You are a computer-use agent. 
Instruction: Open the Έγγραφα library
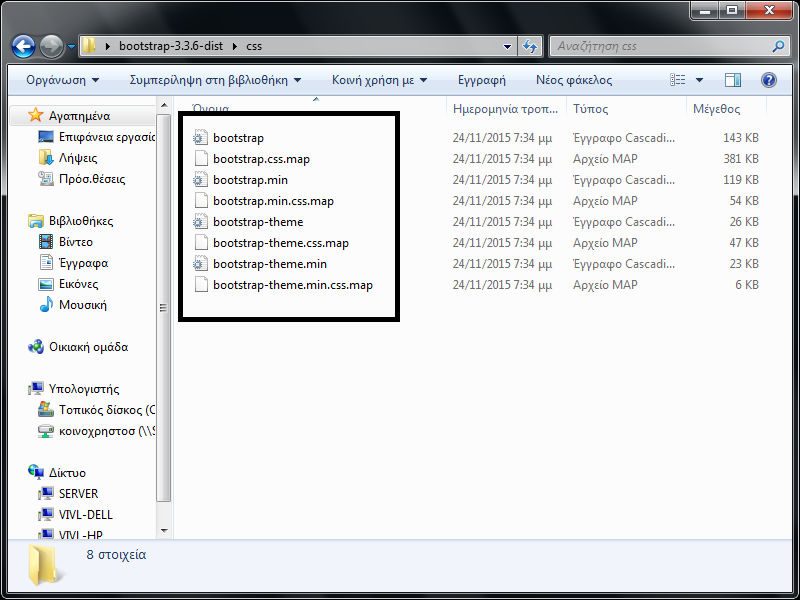[83, 263]
